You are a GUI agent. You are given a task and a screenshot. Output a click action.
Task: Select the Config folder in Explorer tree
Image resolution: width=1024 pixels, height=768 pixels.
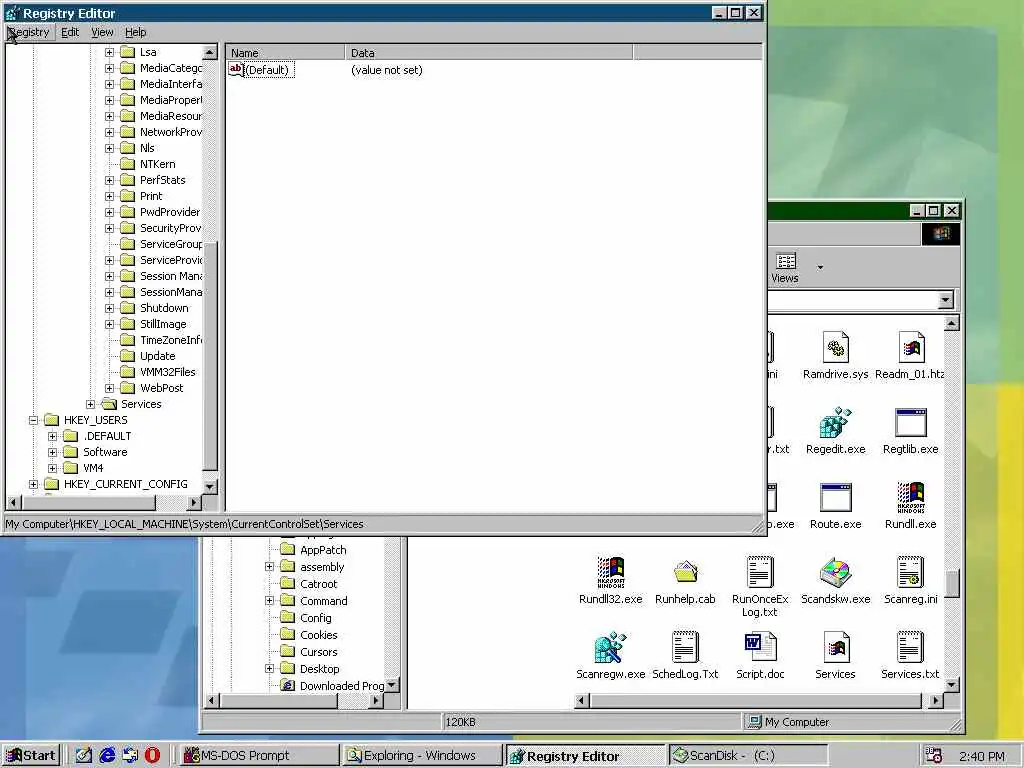[x=315, y=618]
